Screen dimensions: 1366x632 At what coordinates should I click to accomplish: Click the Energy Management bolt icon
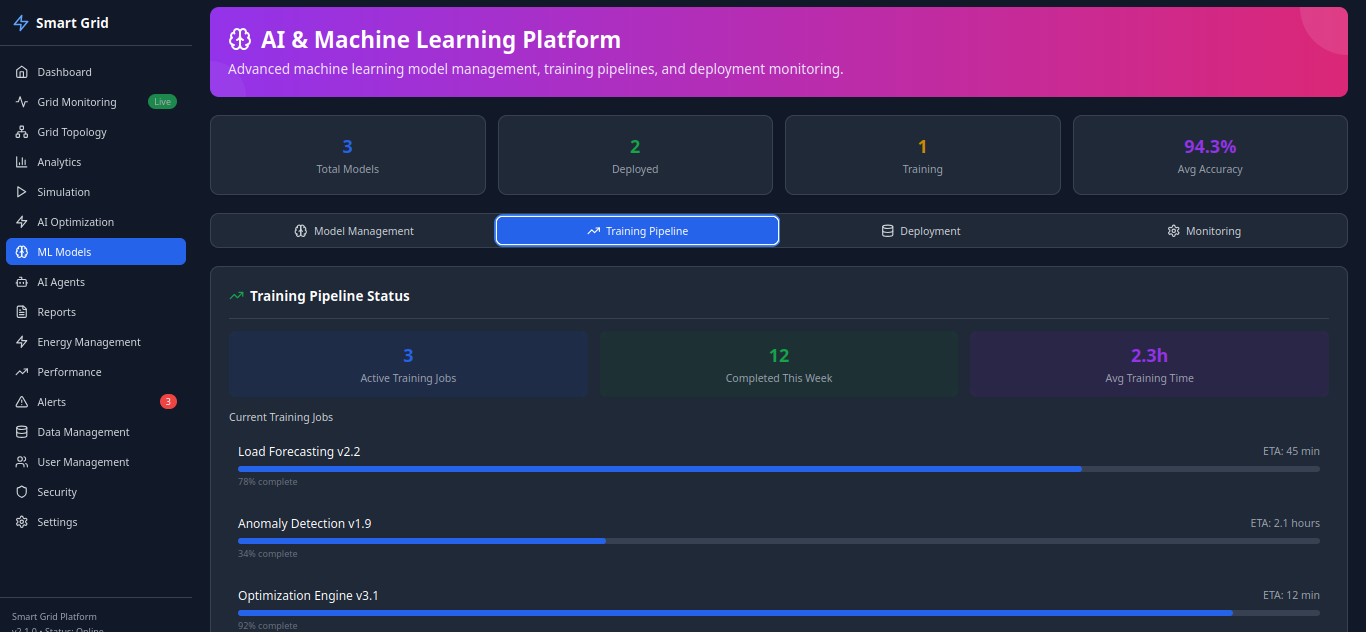click(22, 342)
